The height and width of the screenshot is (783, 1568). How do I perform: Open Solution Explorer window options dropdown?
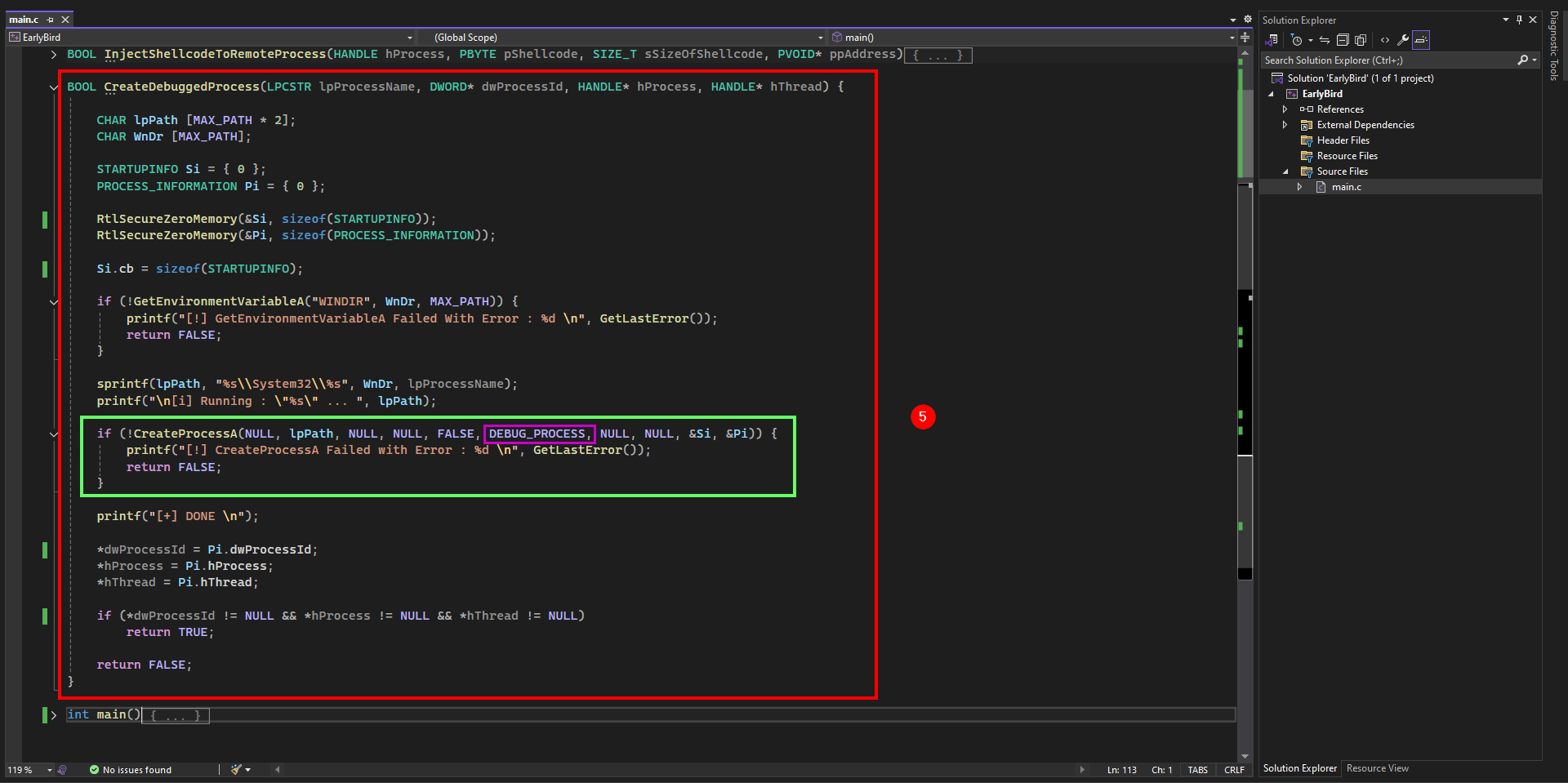1506,20
